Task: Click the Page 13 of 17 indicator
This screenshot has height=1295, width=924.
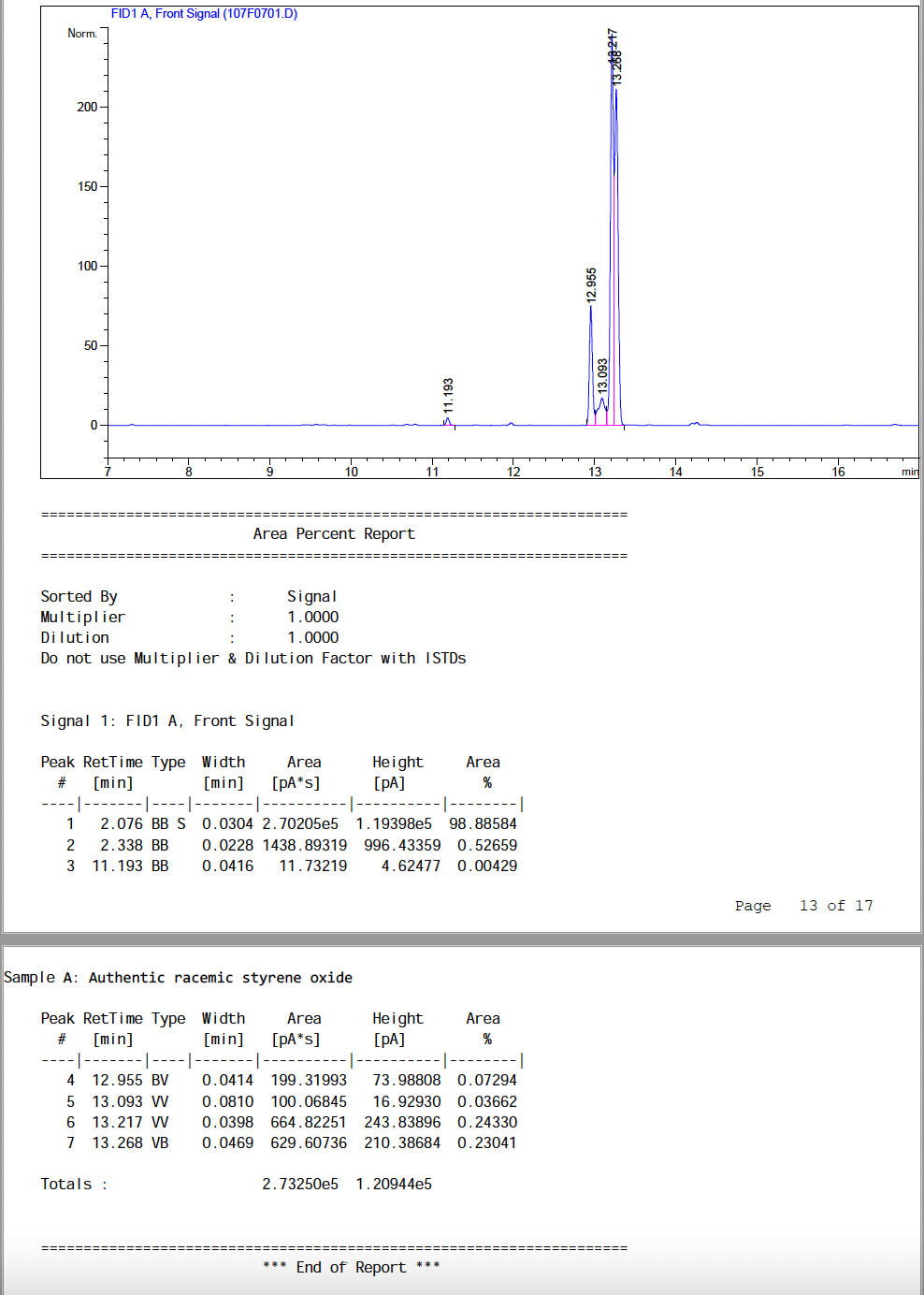Action: point(804,905)
